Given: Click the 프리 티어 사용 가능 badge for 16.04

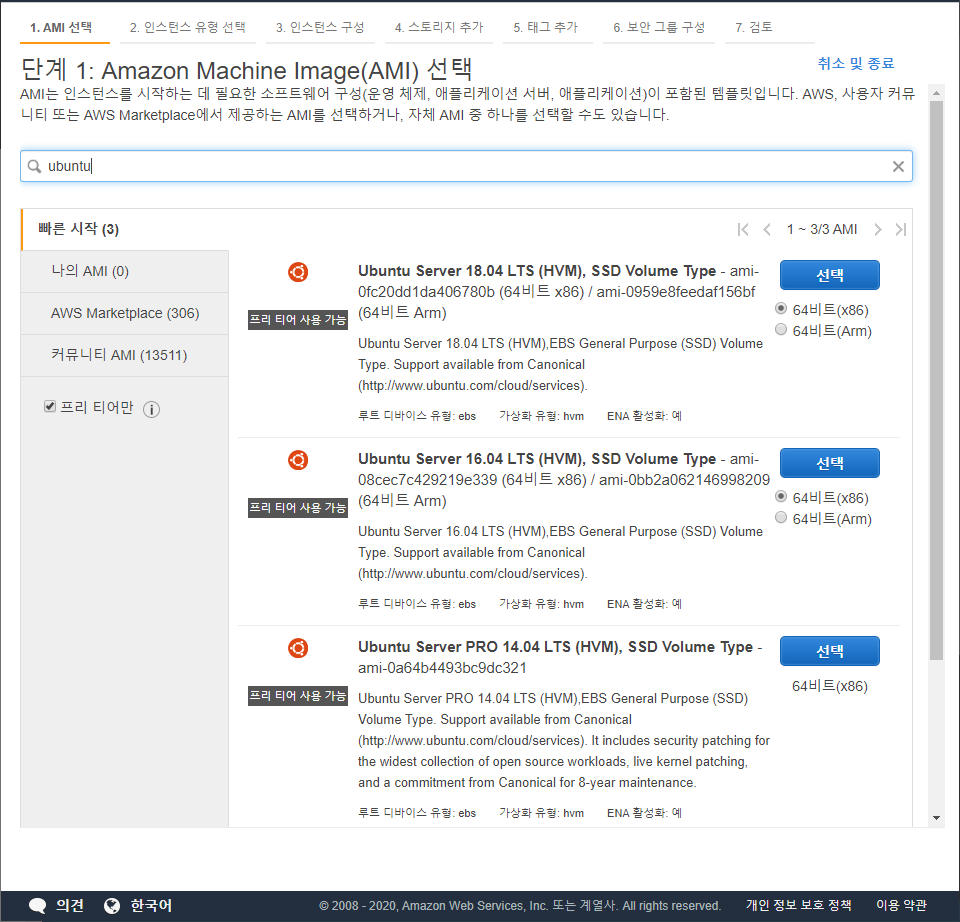Looking at the screenshot, I should [x=298, y=508].
